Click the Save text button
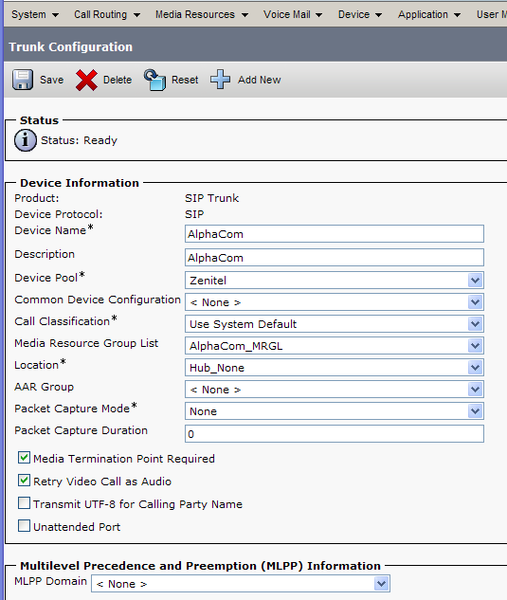 52,80
